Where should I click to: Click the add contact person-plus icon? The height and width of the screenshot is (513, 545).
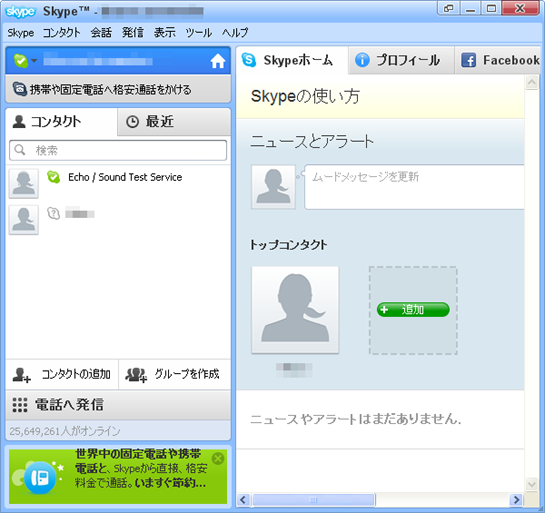pos(21,375)
